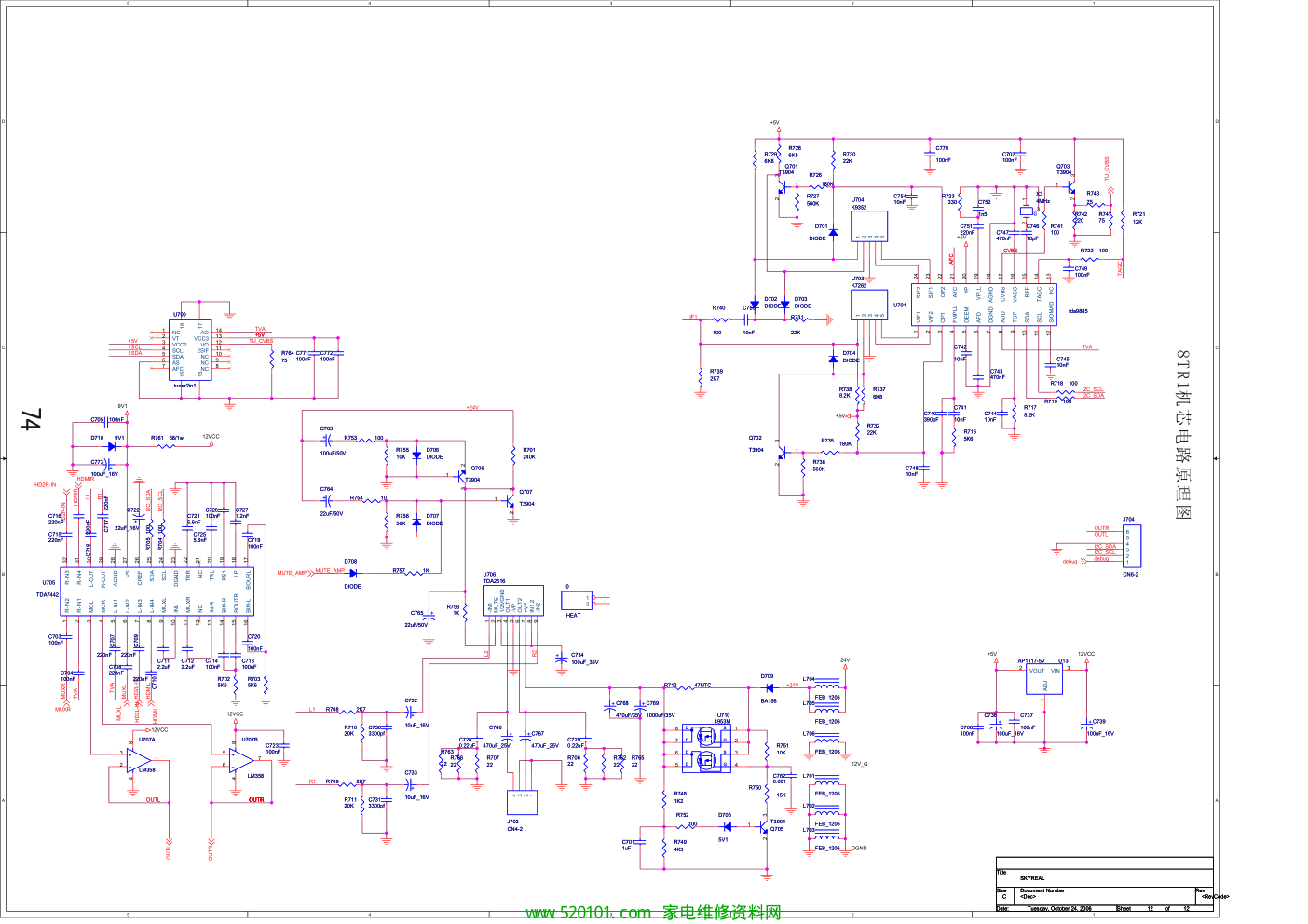Click the Q706 transistor label
The height and width of the screenshot is (924, 1308).
pos(477,469)
